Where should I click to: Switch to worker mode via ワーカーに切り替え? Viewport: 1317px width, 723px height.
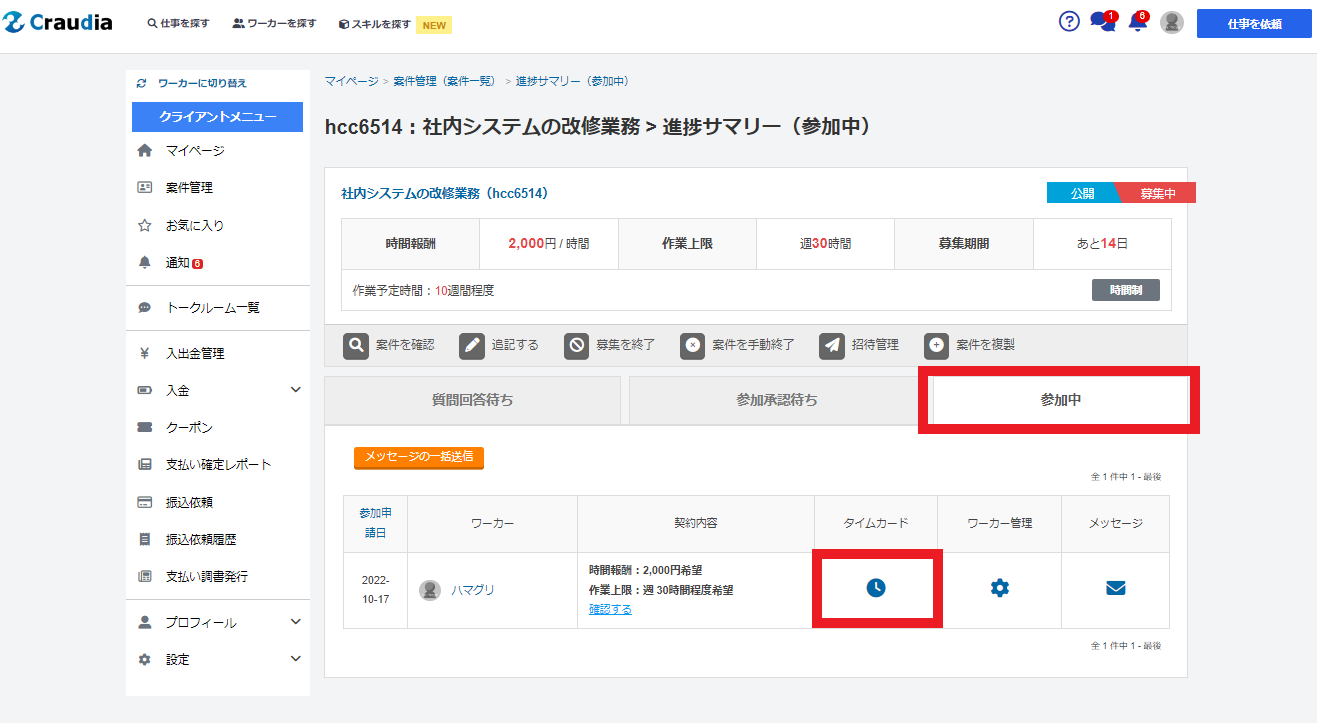[x=201, y=83]
